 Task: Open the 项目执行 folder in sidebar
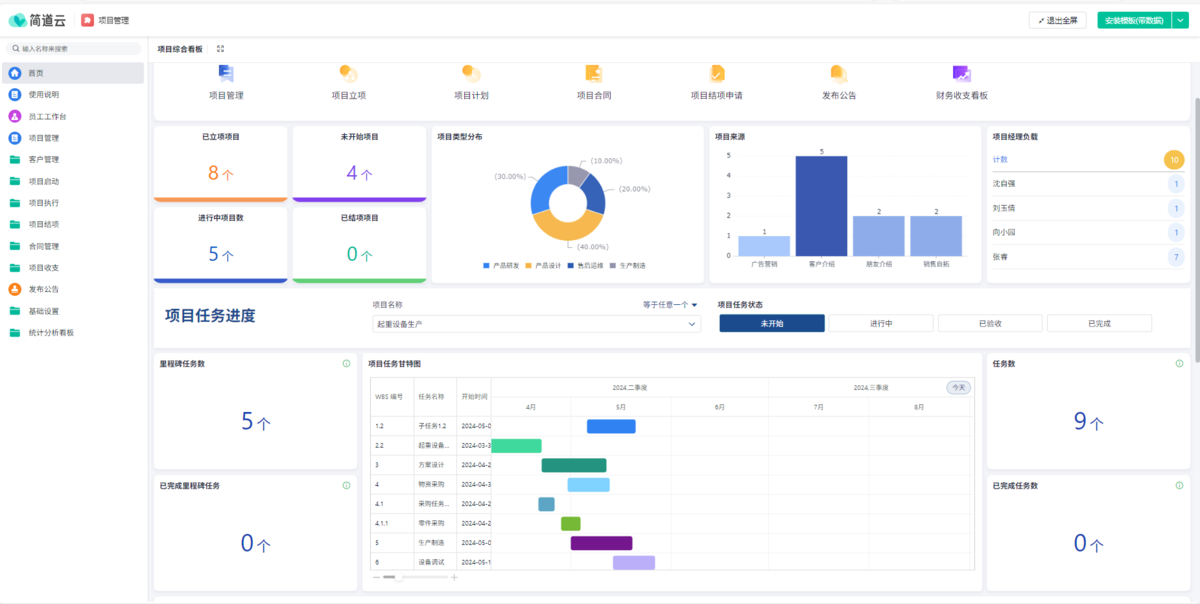point(43,203)
